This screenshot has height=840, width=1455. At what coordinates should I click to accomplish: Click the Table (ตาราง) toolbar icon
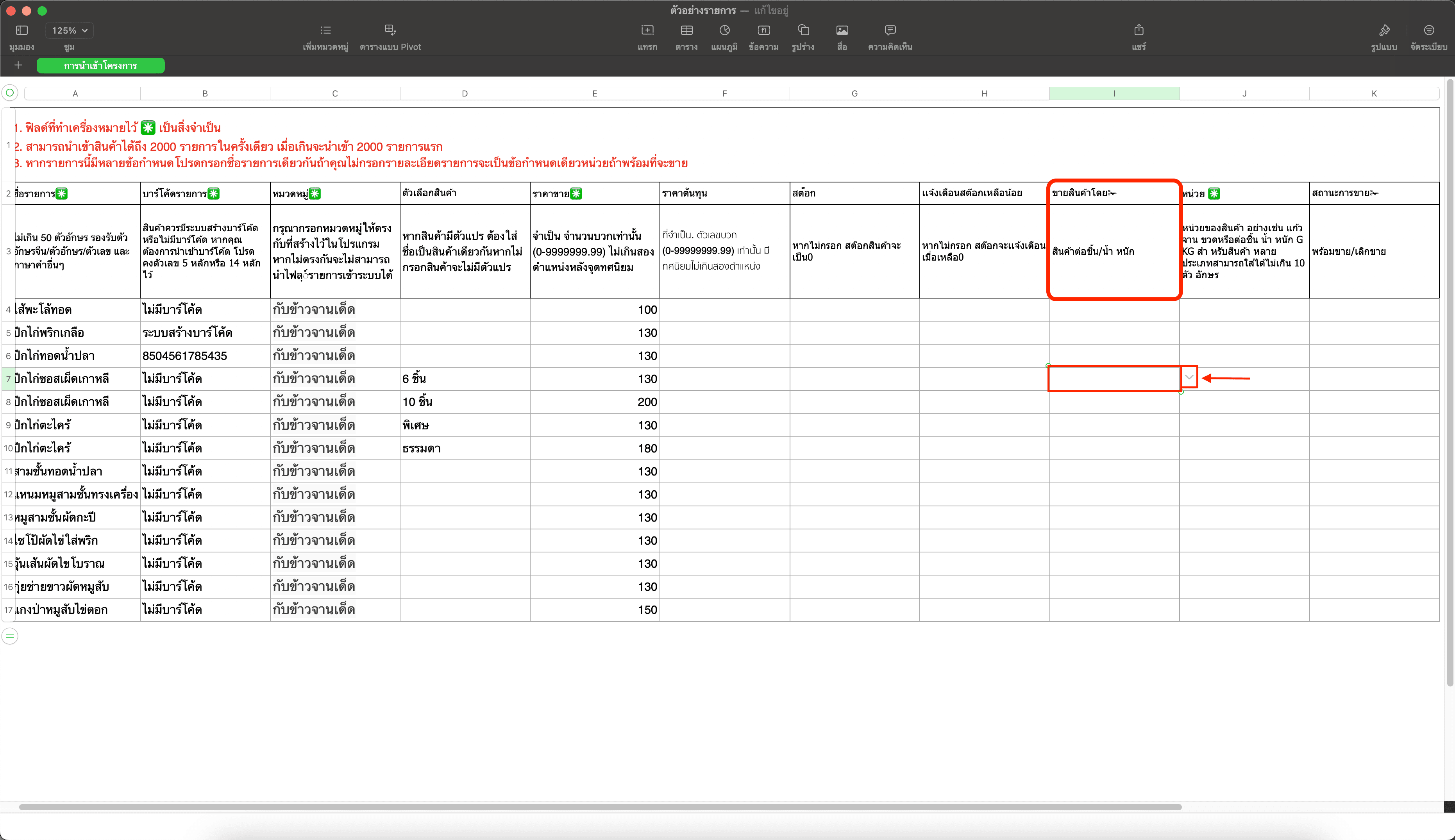[x=686, y=30]
